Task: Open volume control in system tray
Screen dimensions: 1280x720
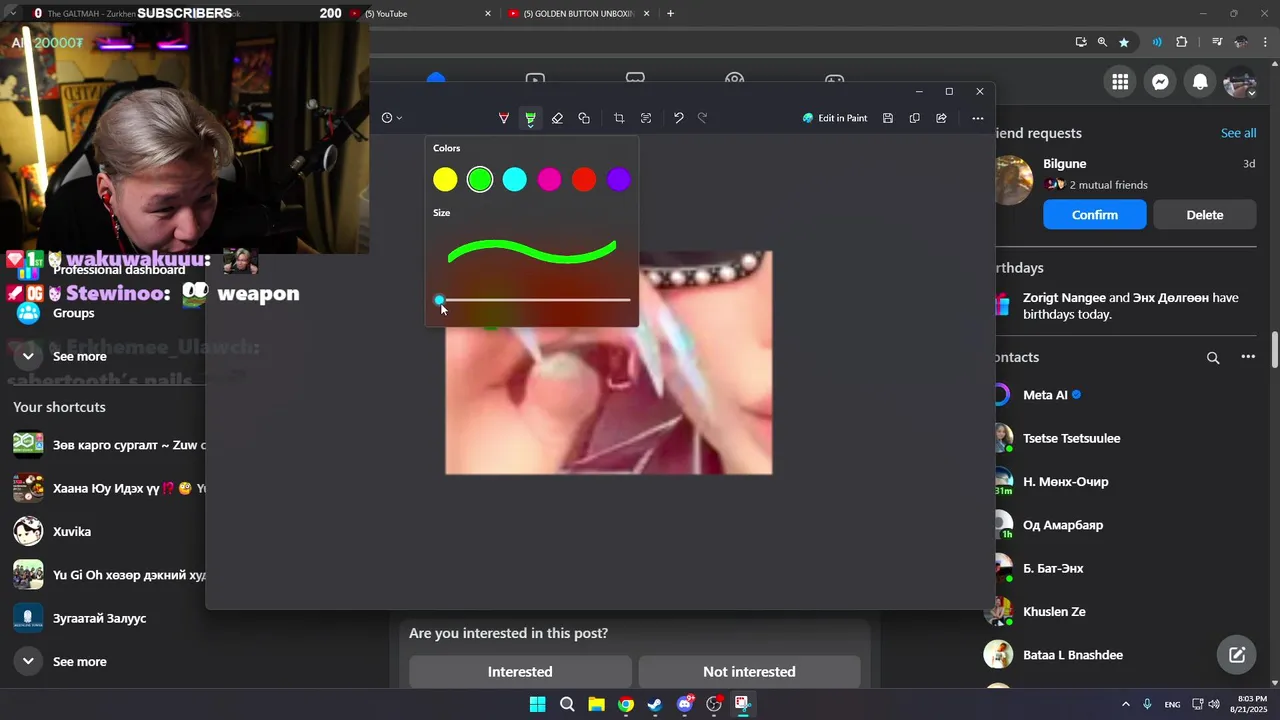Action: pyautogui.click(x=1216, y=704)
